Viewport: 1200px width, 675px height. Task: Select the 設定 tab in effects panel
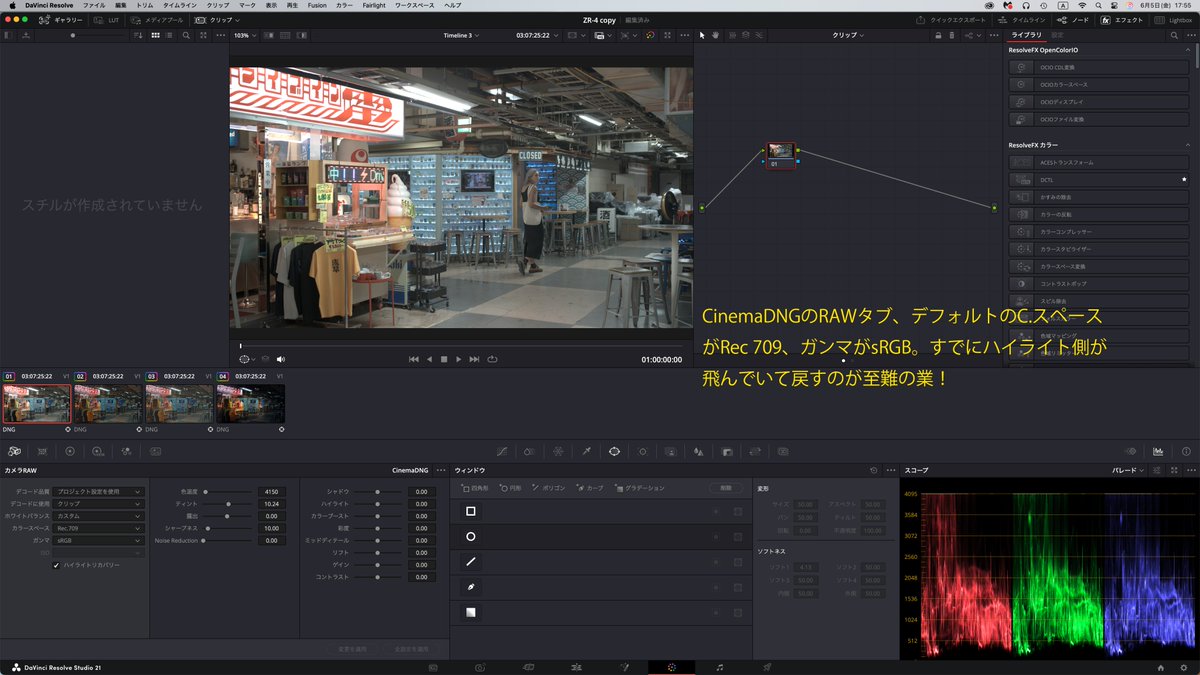click(x=1057, y=35)
